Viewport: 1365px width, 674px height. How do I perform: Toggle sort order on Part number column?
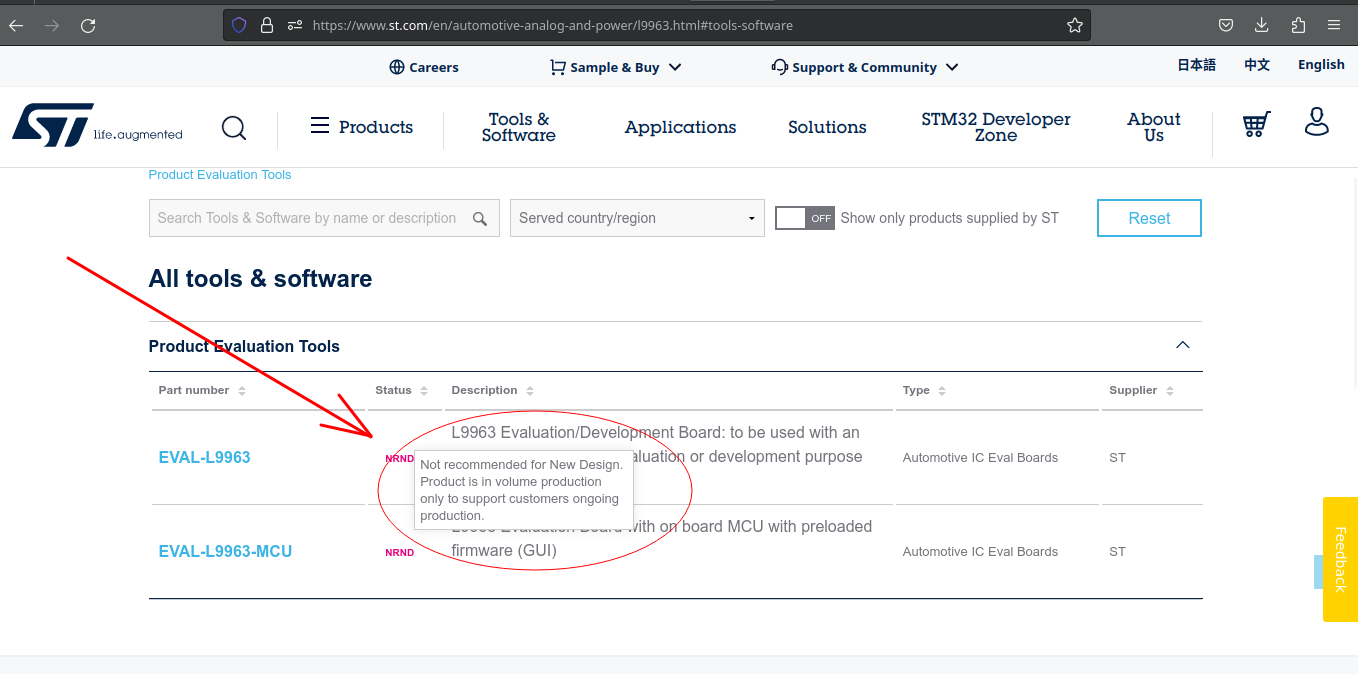(x=240, y=390)
